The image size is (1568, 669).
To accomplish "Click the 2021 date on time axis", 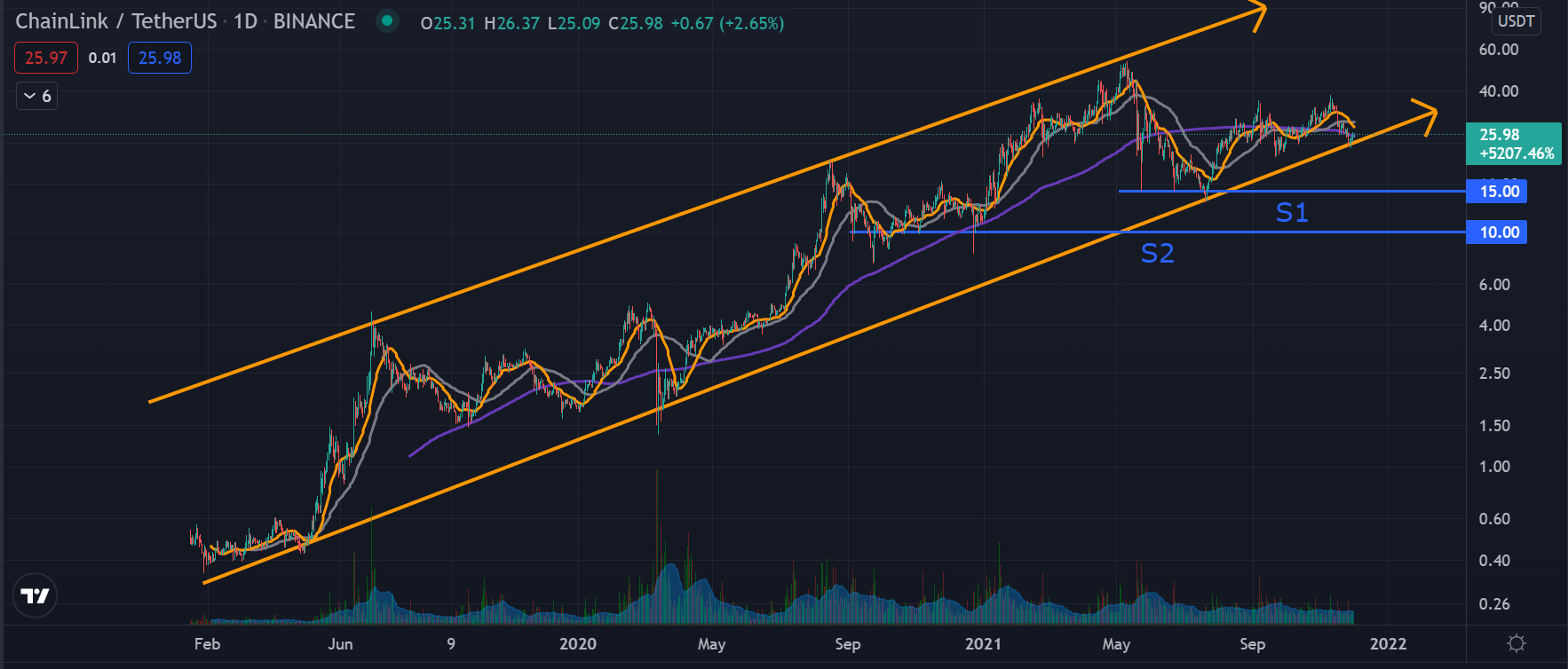I will (x=983, y=644).
